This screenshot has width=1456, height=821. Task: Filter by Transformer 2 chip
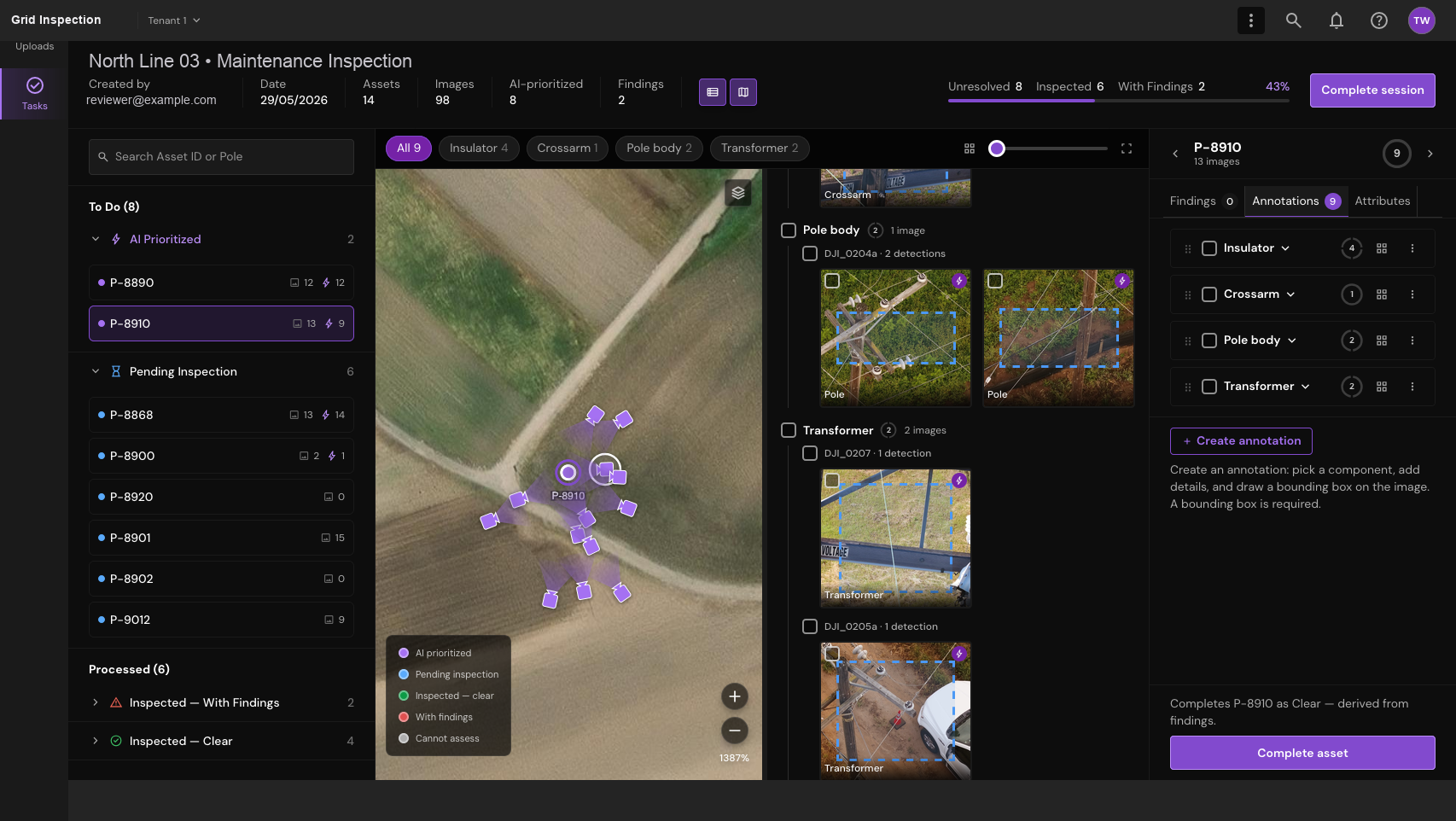pos(759,148)
